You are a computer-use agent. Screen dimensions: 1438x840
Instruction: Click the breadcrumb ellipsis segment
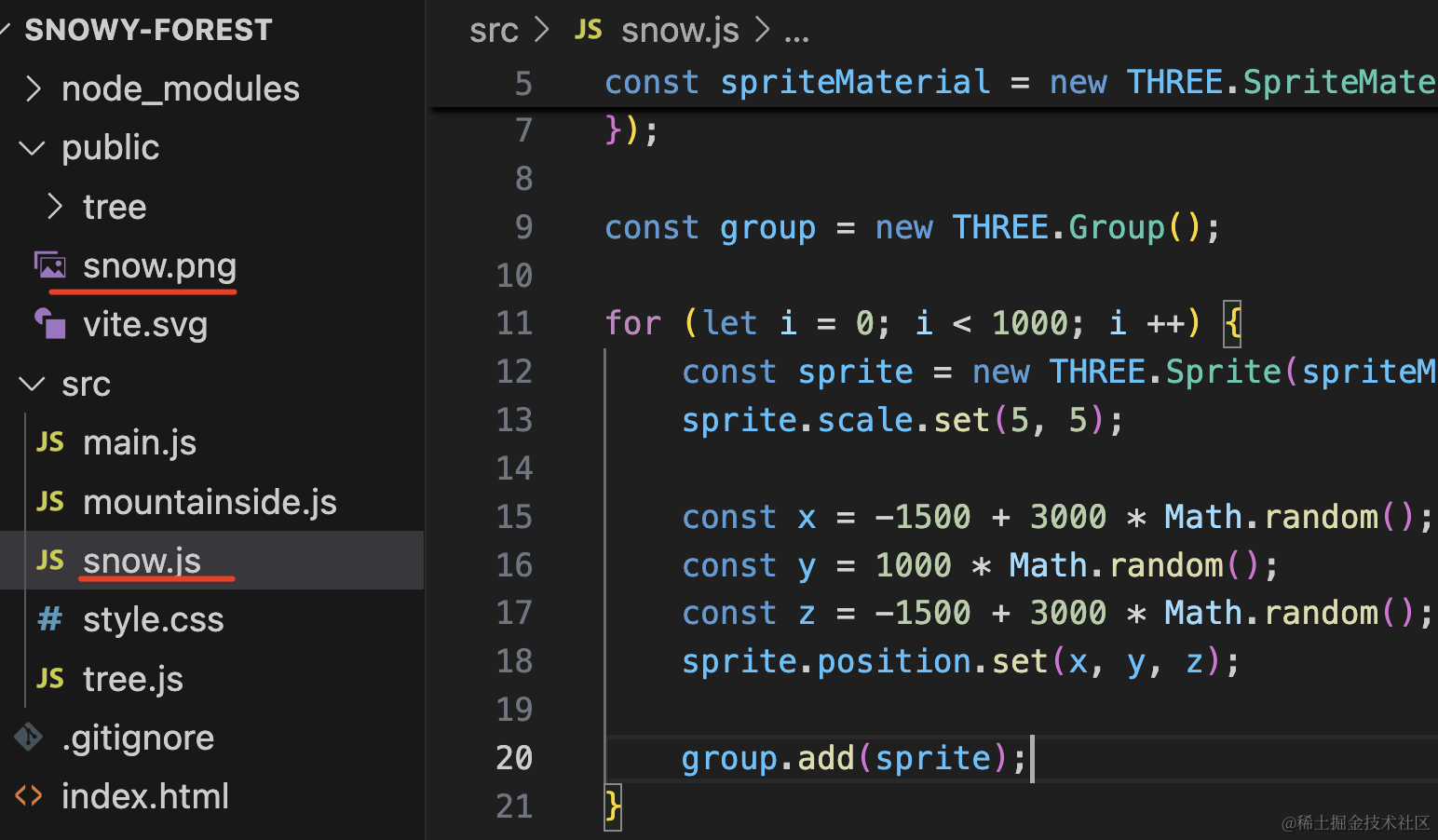(796, 37)
